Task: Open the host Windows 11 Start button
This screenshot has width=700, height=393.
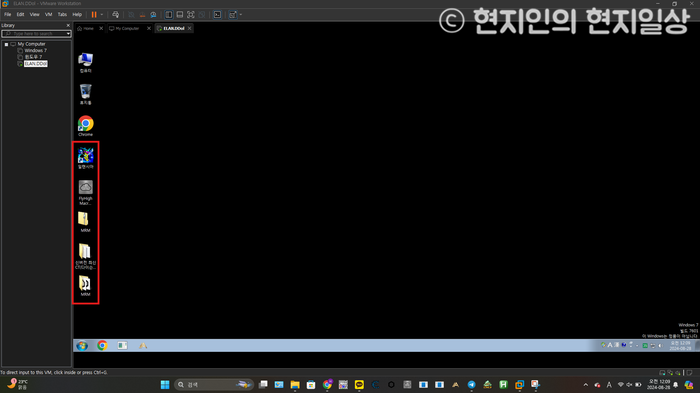Action: [x=165, y=385]
